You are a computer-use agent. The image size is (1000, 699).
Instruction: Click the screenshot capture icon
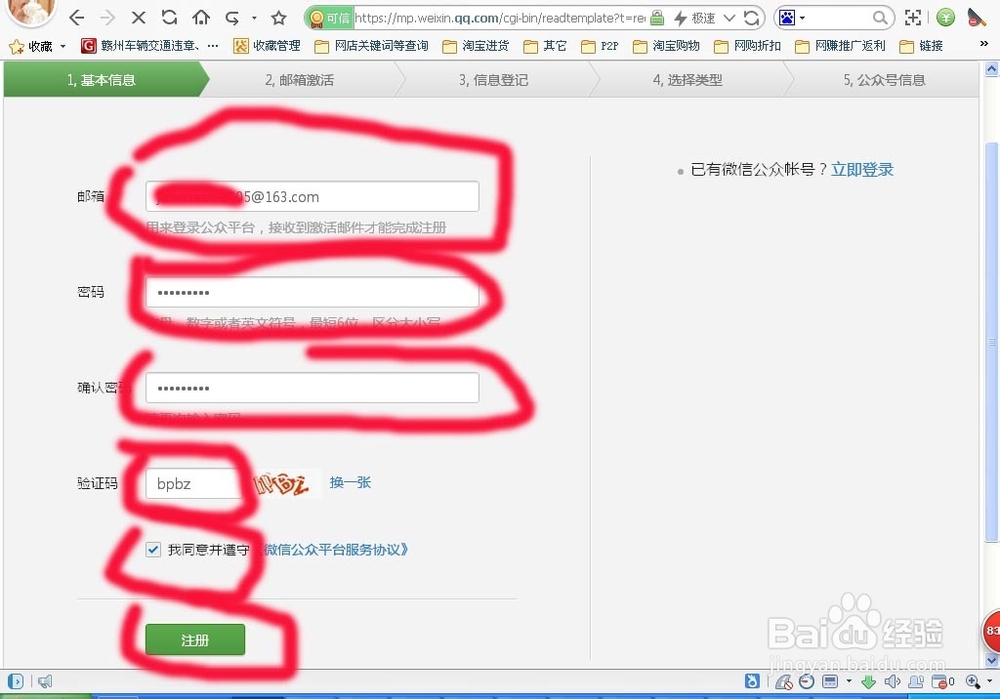coord(913,18)
